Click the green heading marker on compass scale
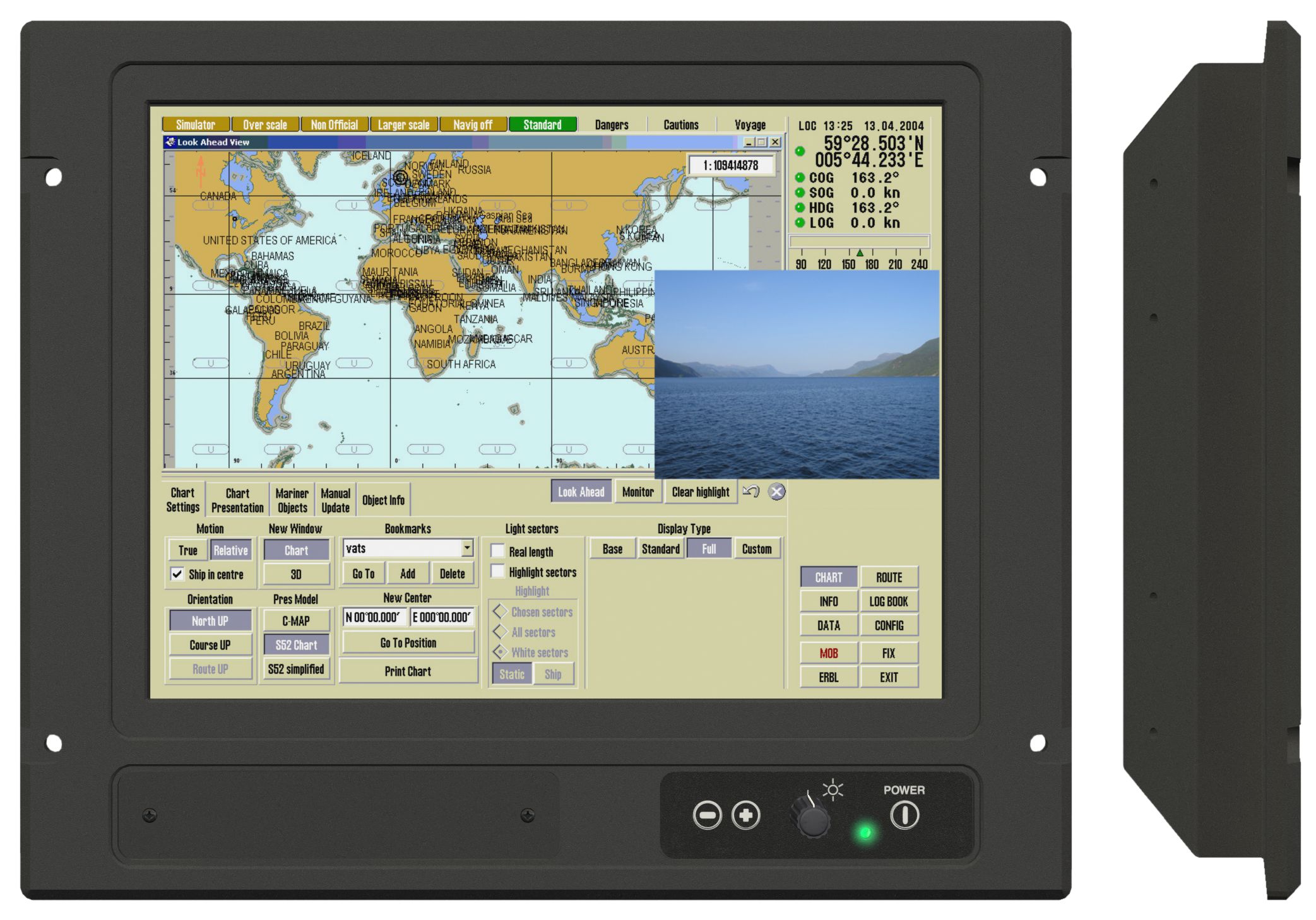The width and height of the screenshot is (1316, 920). 860,252
